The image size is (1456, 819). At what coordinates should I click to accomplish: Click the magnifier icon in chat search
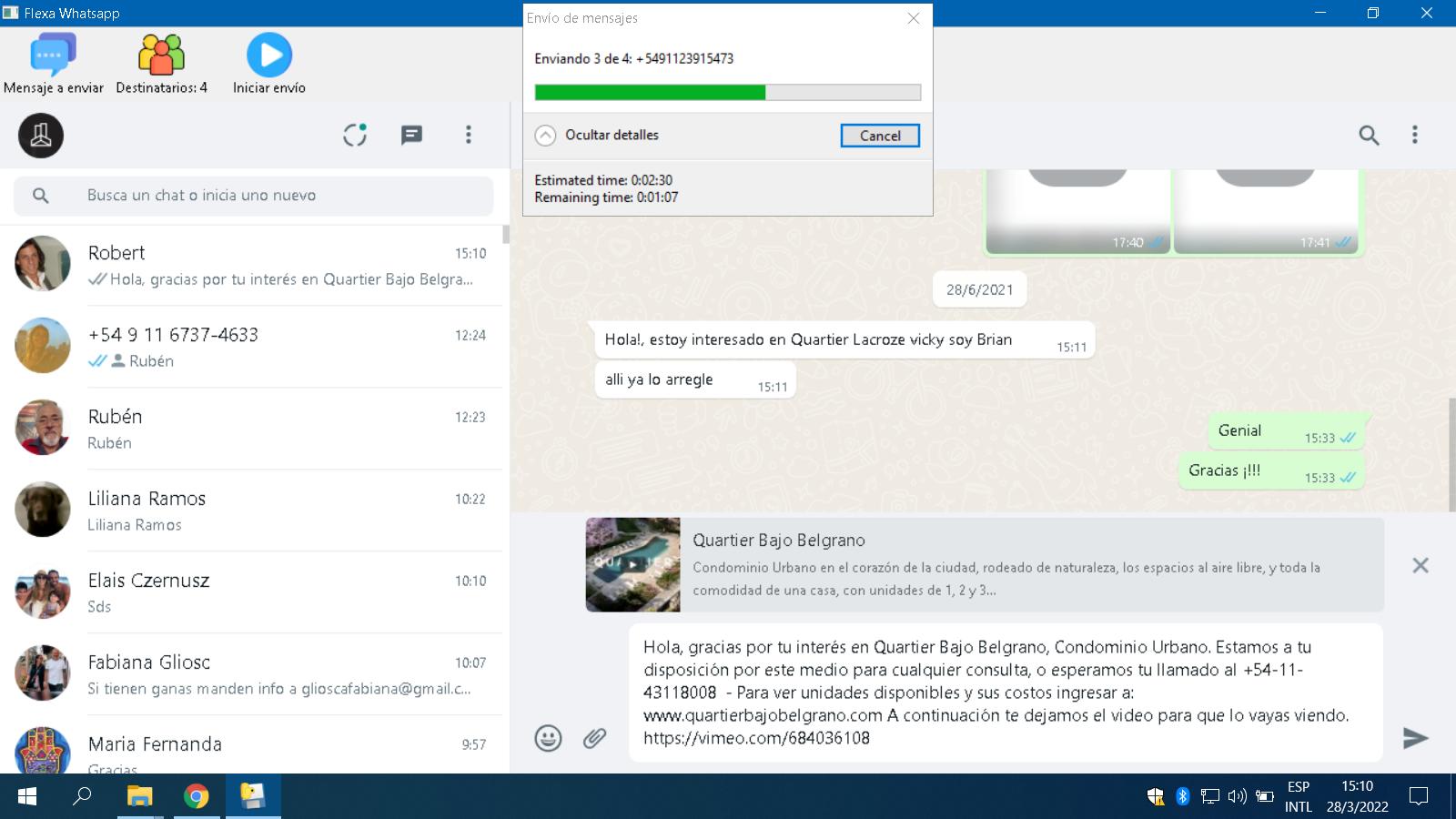coord(41,196)
